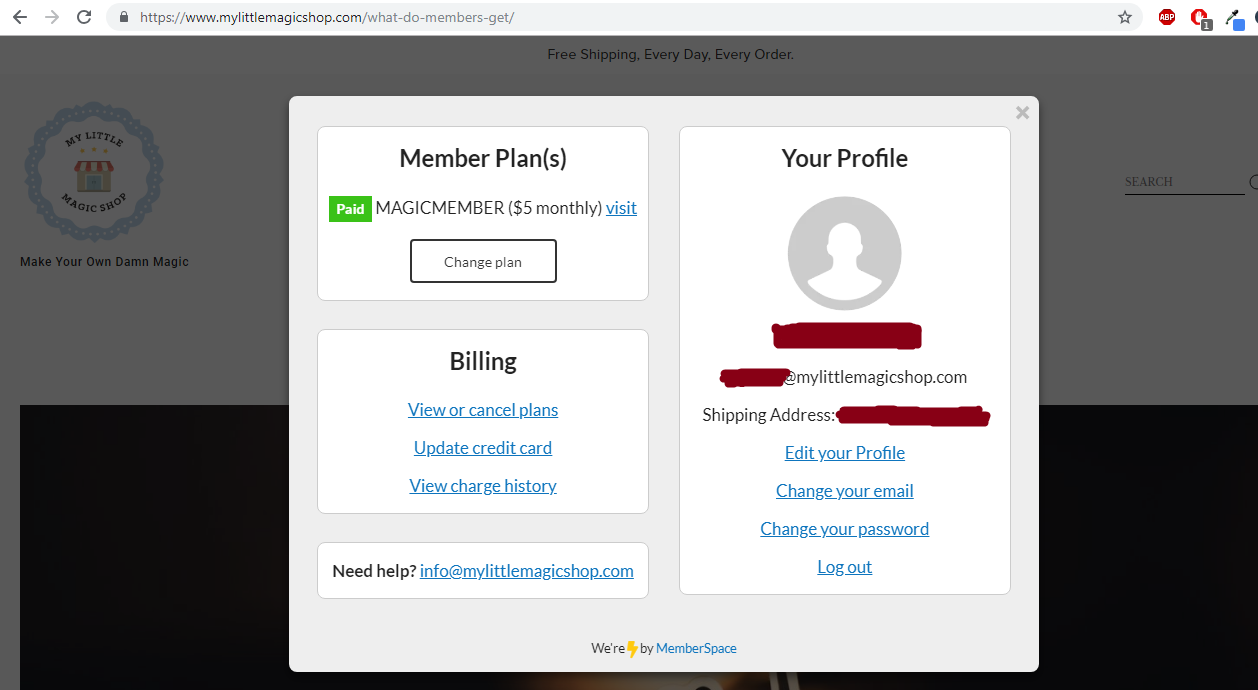The width and height of the screenshot is (1258, 690).
Task: Click the Shipping Address label
Action: (x=768, y=415)
